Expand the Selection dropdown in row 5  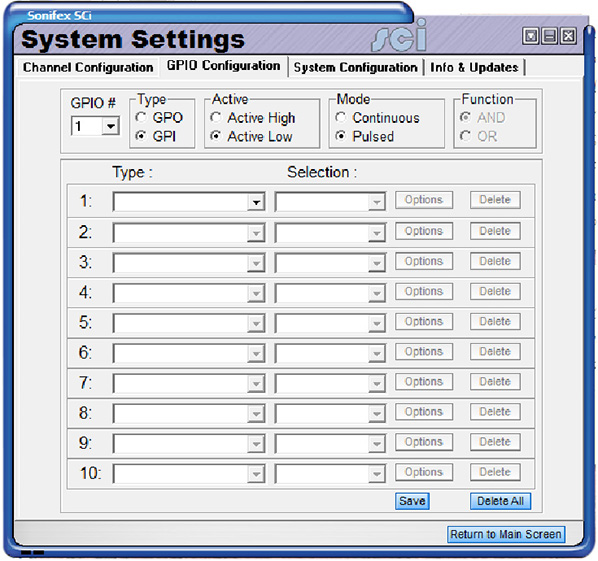(x=376, y=323)
